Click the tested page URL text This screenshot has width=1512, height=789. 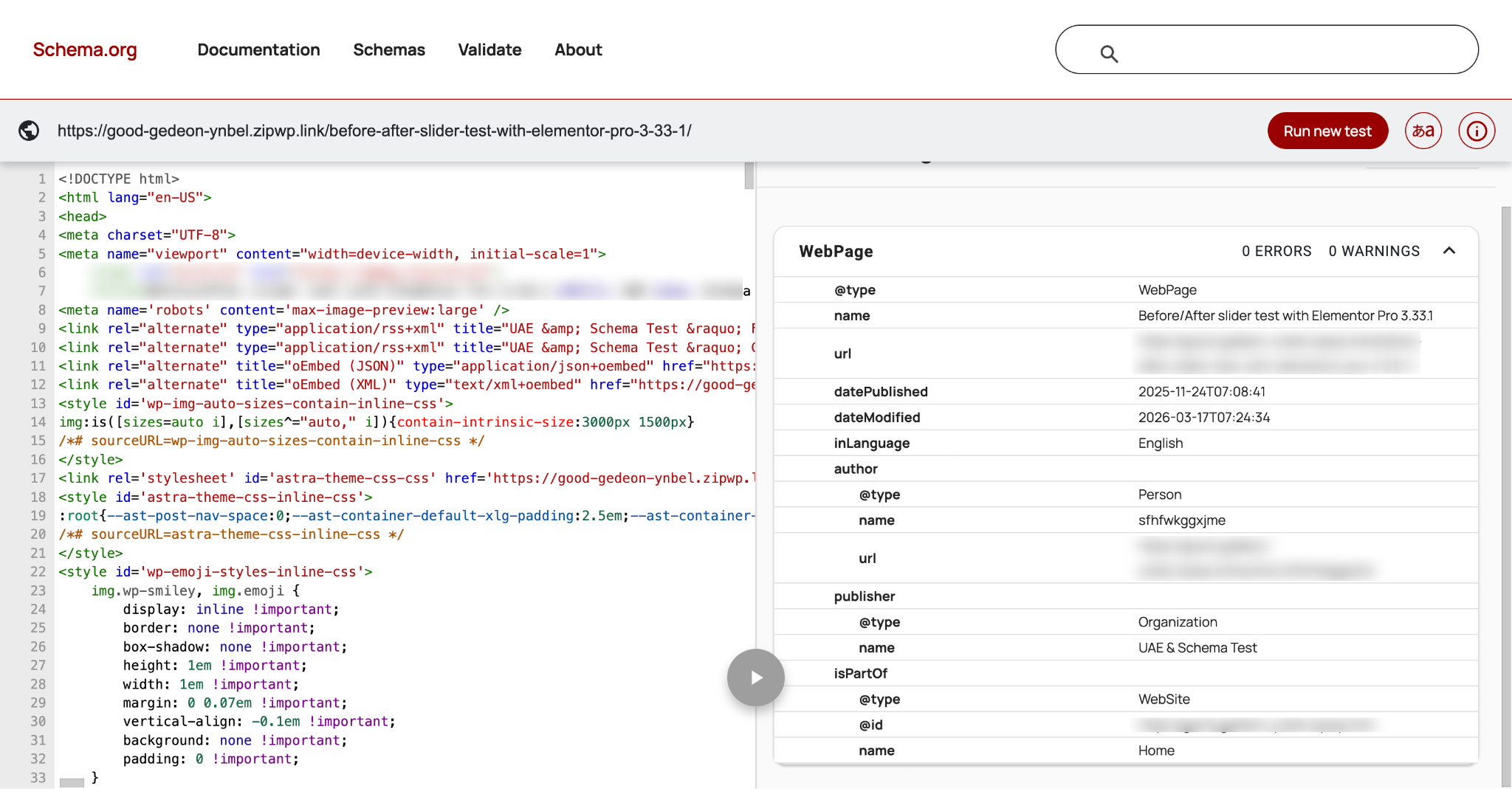click(374, 131)
